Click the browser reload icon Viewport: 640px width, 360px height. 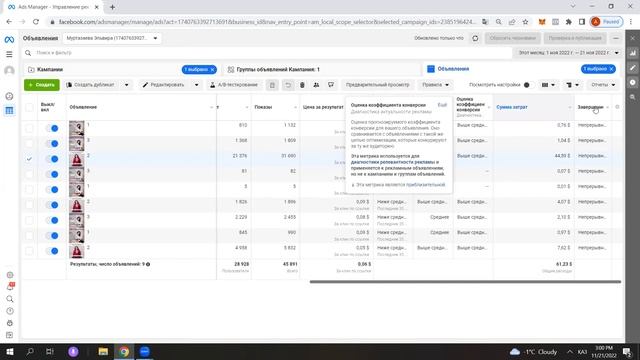click(x=36, y=22)
